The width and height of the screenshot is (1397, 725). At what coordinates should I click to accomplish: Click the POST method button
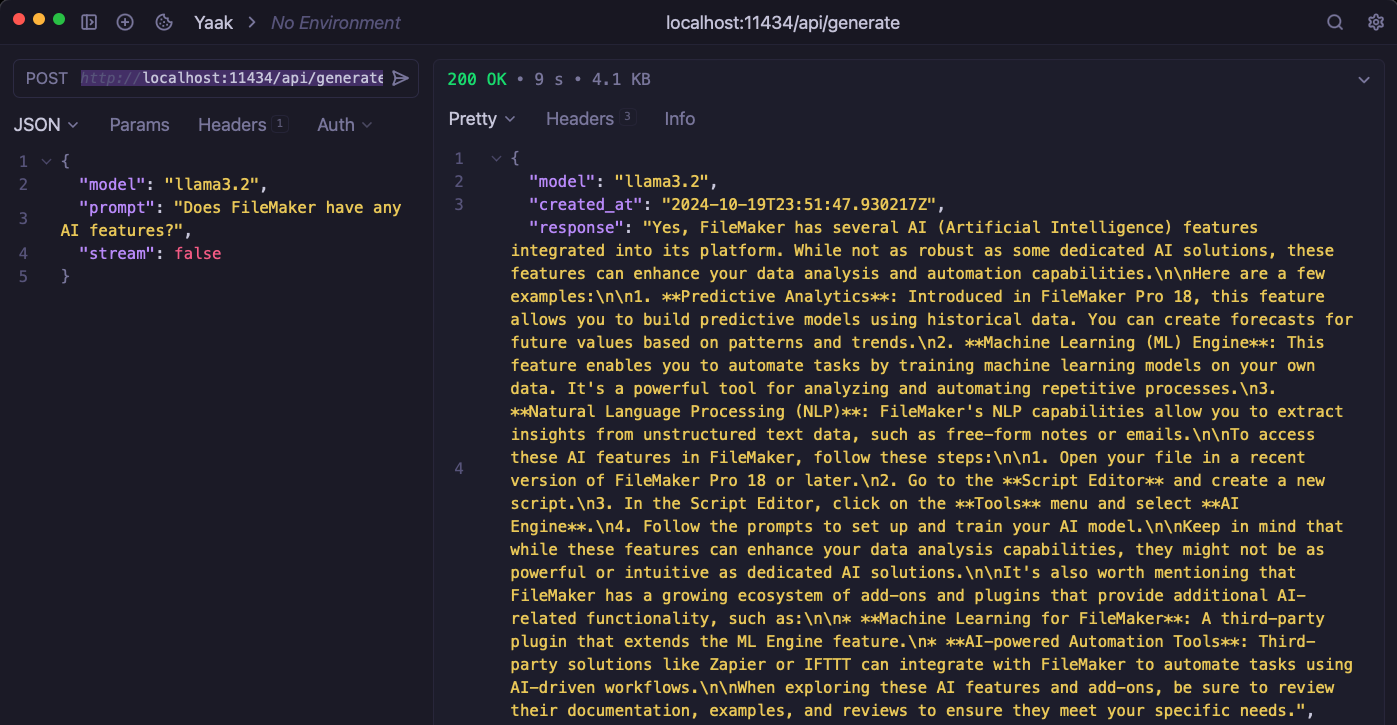tap(47, 78)
